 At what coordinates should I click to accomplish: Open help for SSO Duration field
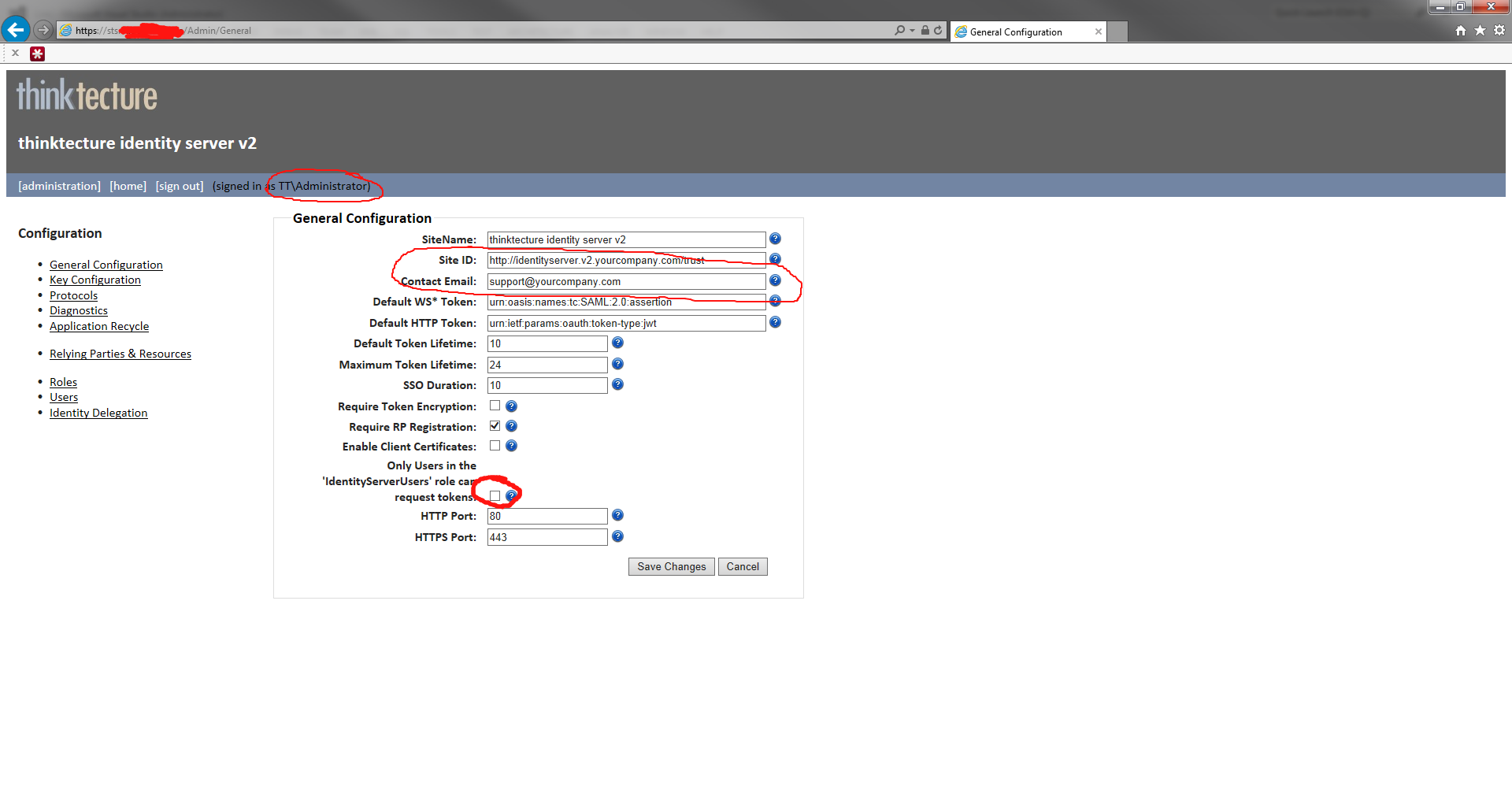[x=617, y=384]
